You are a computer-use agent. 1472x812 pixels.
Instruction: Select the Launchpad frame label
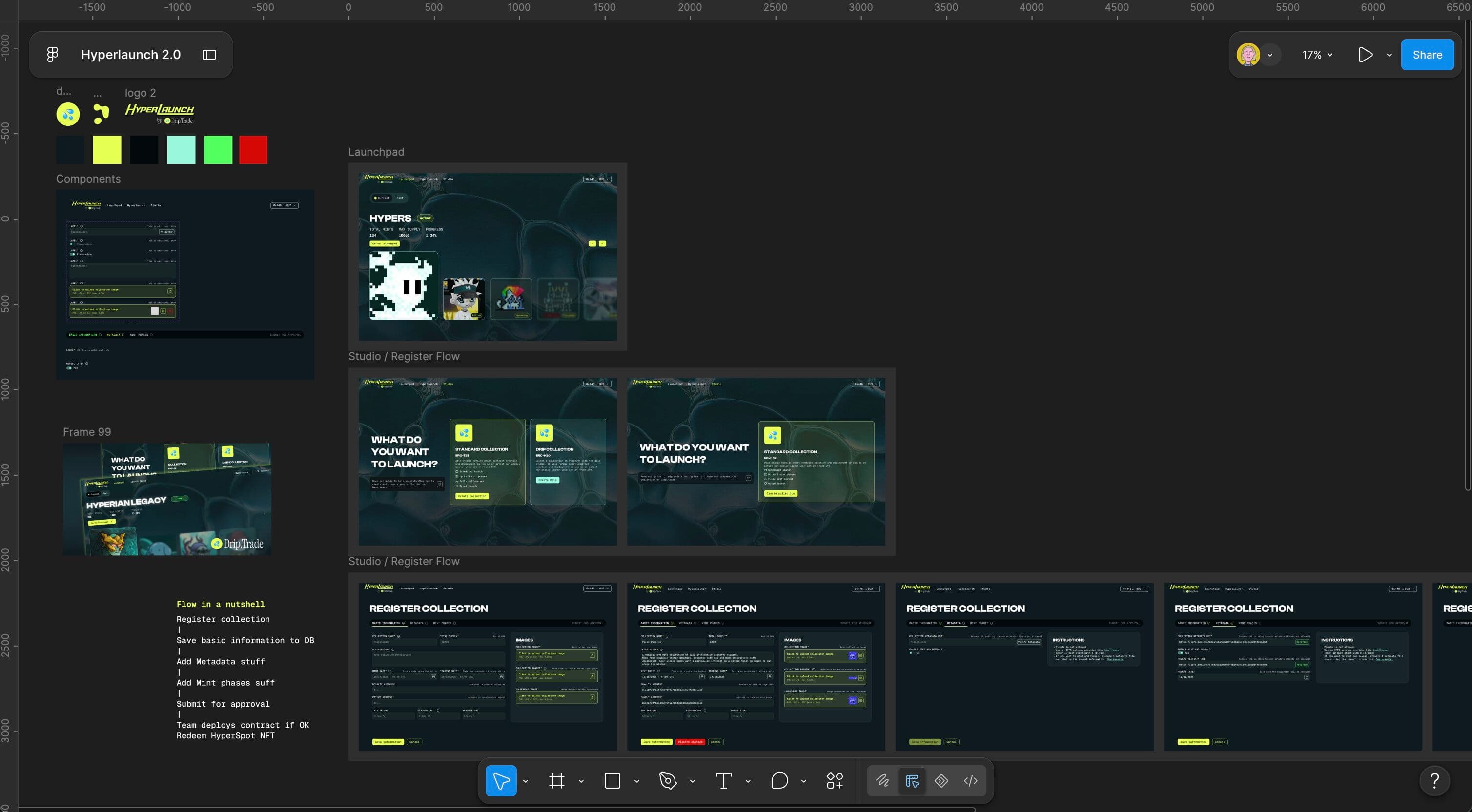[x=376, y=152]
